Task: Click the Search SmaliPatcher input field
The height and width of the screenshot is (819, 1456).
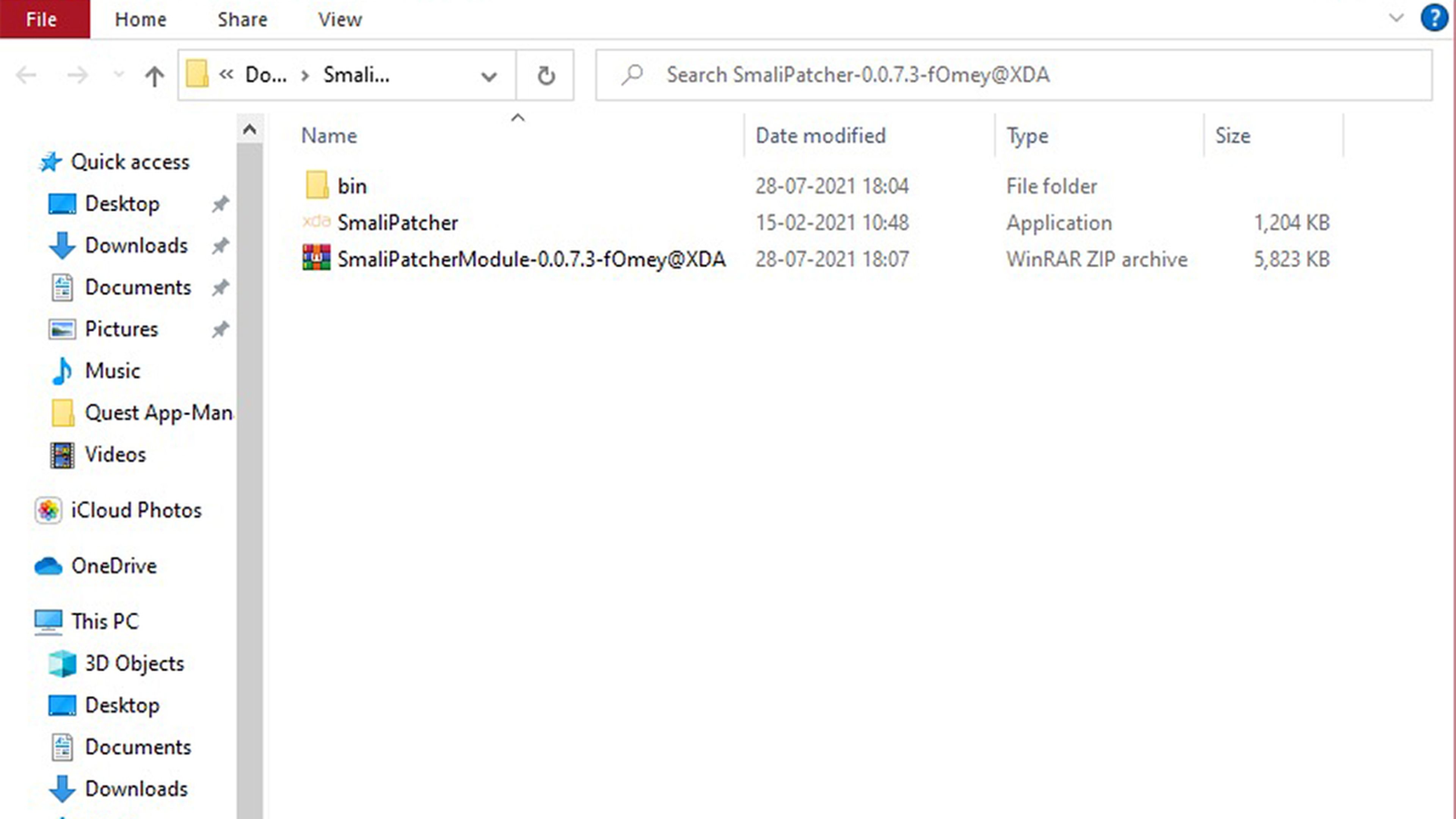Action: click(x=1014, y=75)
